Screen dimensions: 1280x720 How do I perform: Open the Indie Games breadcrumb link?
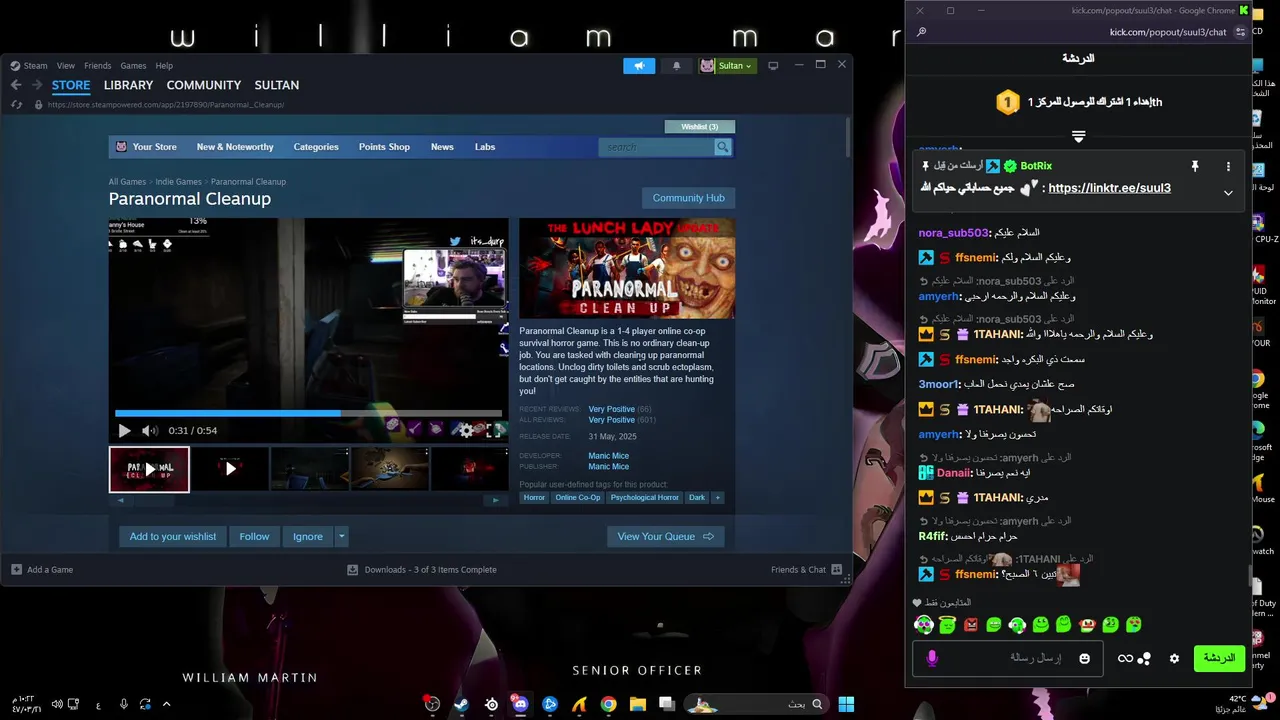tap(178, 182)
